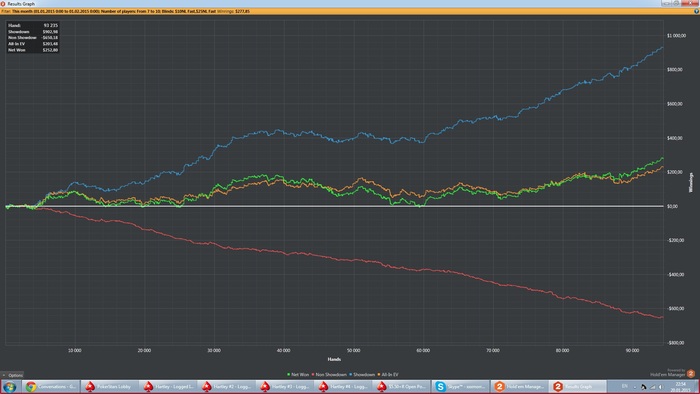This screenshot has width=700, height=394.
Task: Switch to Hartley #3 table in taskbar
Action: (x=284, y=386)
